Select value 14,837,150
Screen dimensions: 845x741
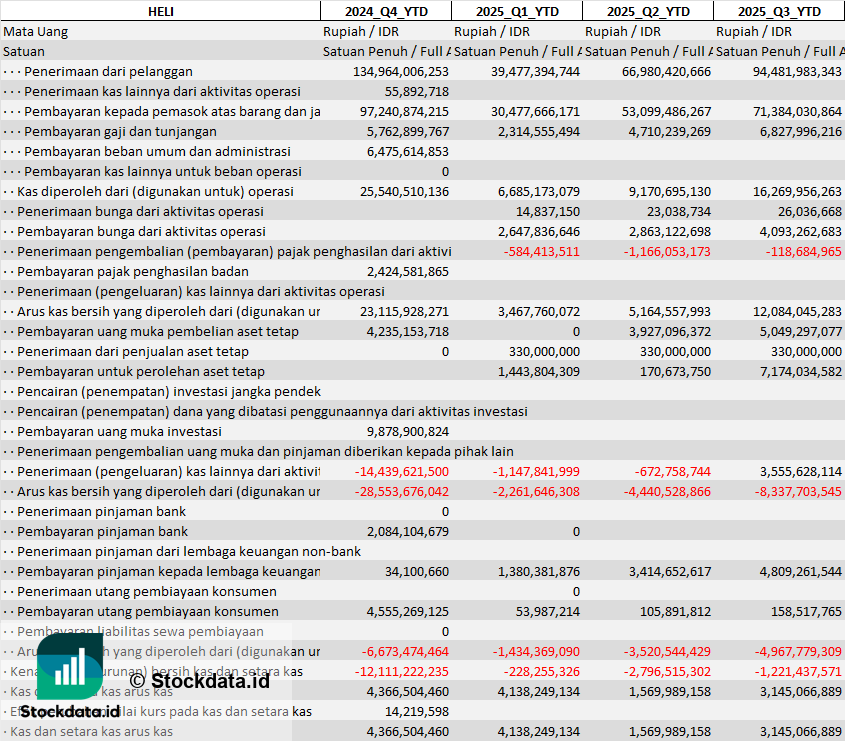click(548, 211)
